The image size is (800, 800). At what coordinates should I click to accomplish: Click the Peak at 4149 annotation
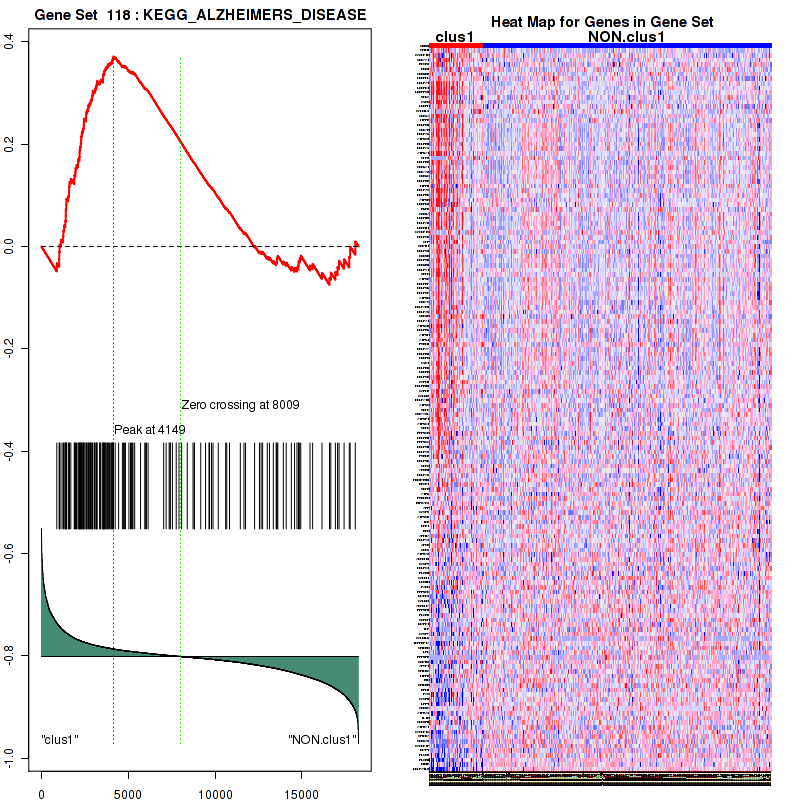pos(150,429)
